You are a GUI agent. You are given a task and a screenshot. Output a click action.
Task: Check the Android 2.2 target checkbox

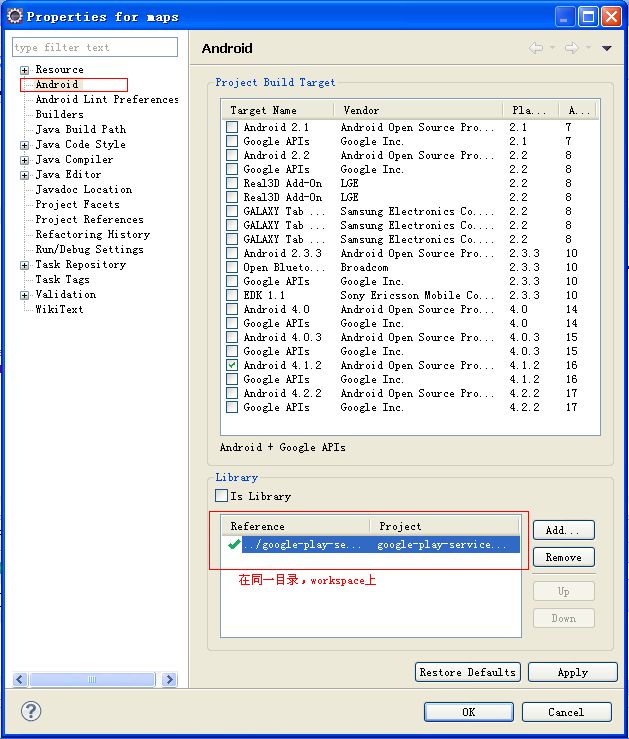[x=232, y=155]
